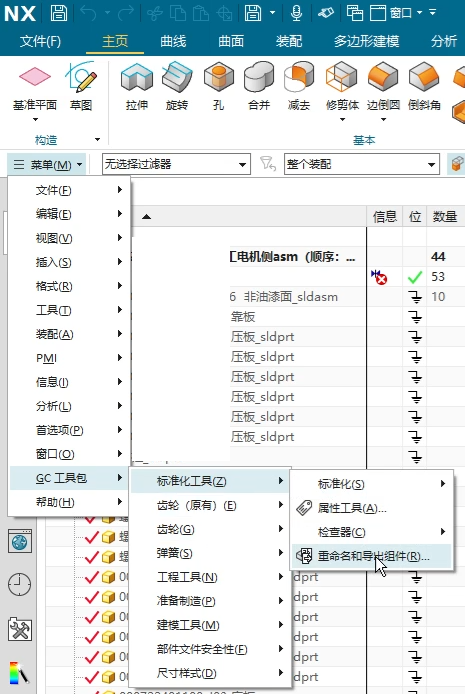Select the 边倒圆 edge blend tool
Image resolution: width=465 pixels, height=694 pixels.
pos(383,87)
